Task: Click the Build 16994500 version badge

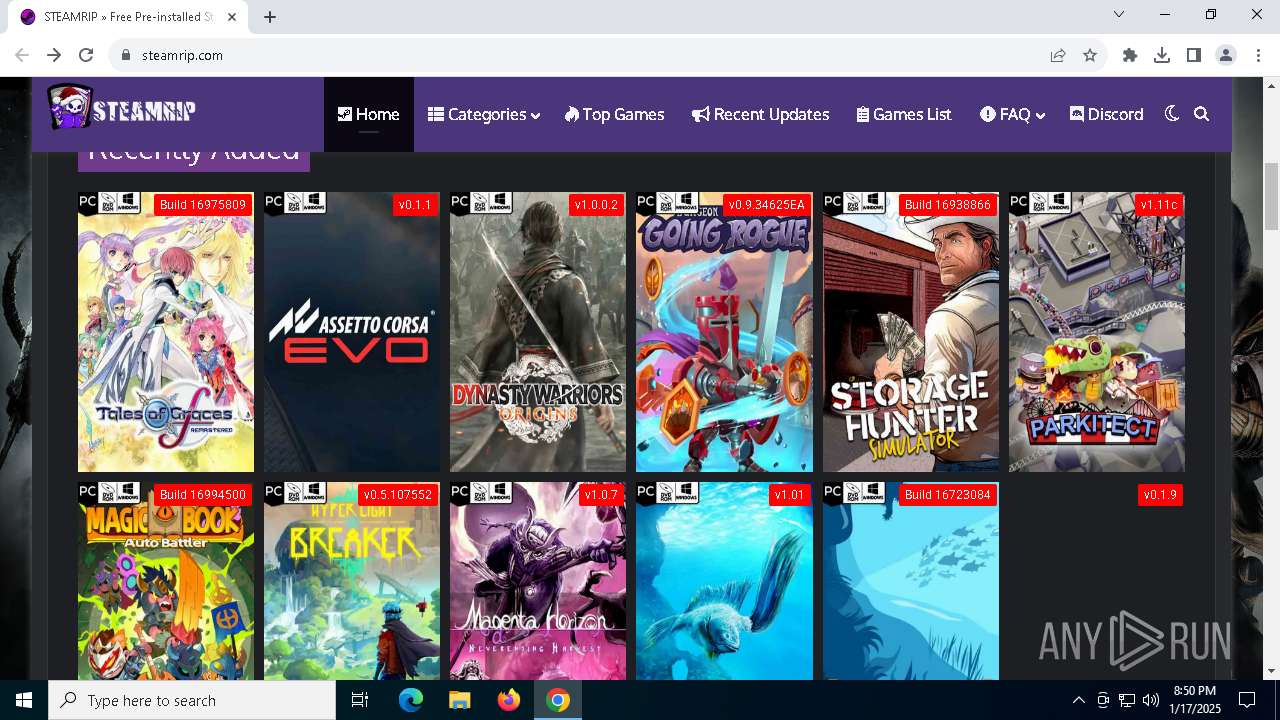Action: [203, 495]
